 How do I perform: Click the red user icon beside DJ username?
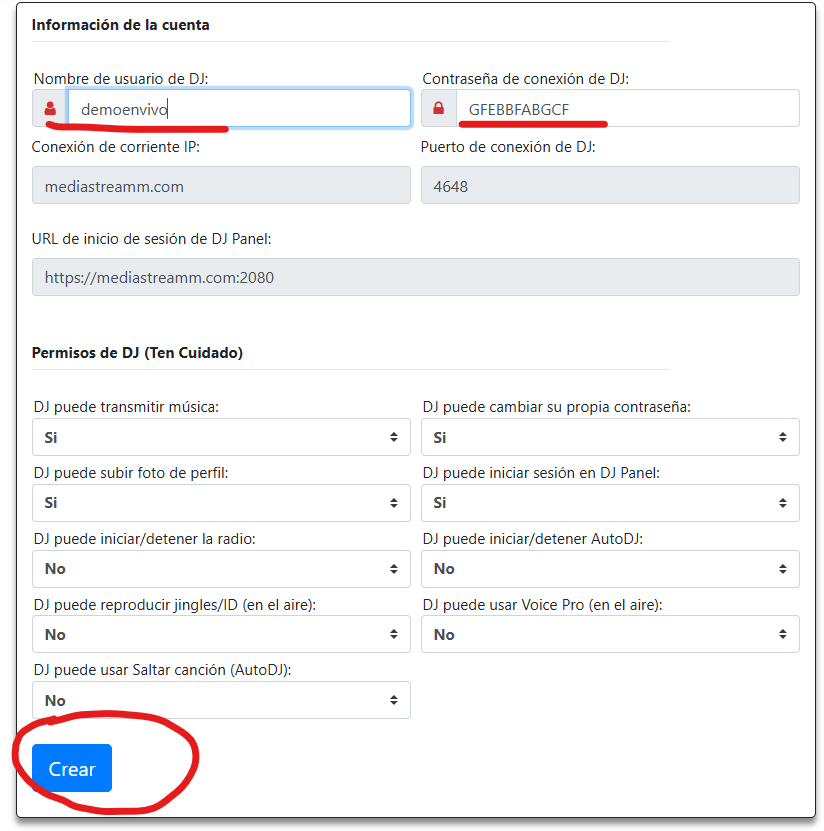click(x=50, y=109)
